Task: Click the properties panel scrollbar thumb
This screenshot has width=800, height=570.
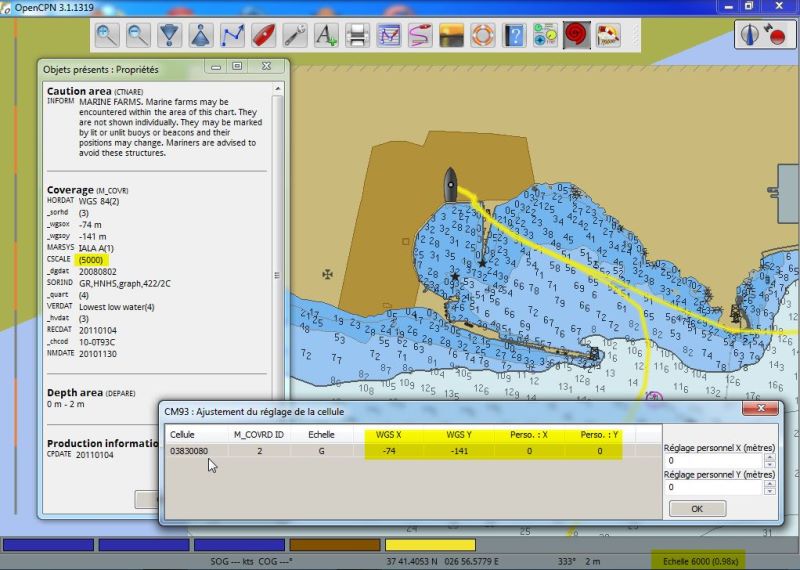Action: pyautogui.click(x=278, y=276)
